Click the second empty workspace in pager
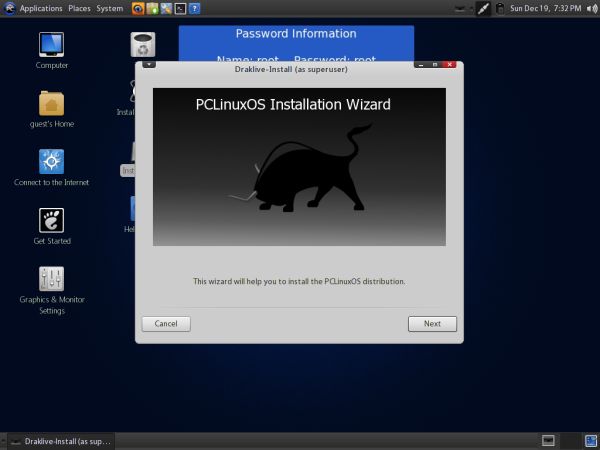This screenshot has width=600, height=450. pyautogui.click(x=570, y=441)
